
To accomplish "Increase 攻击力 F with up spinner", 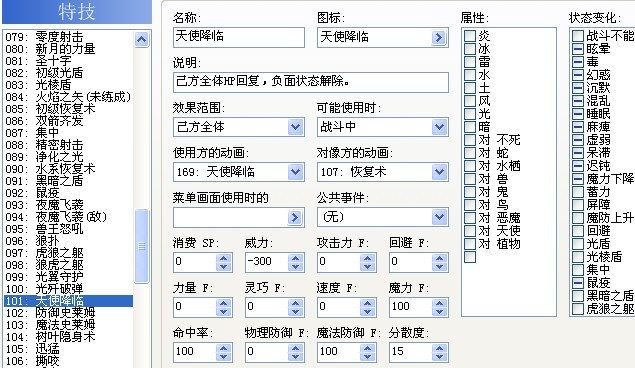I will tap(367, 258).
